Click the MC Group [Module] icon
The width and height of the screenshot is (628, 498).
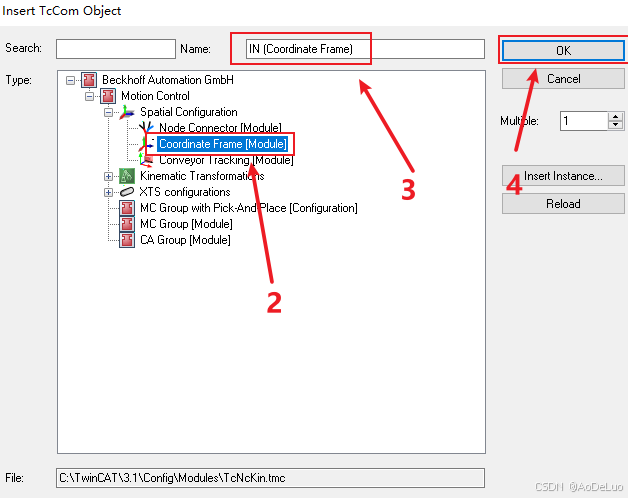(127, 224)
